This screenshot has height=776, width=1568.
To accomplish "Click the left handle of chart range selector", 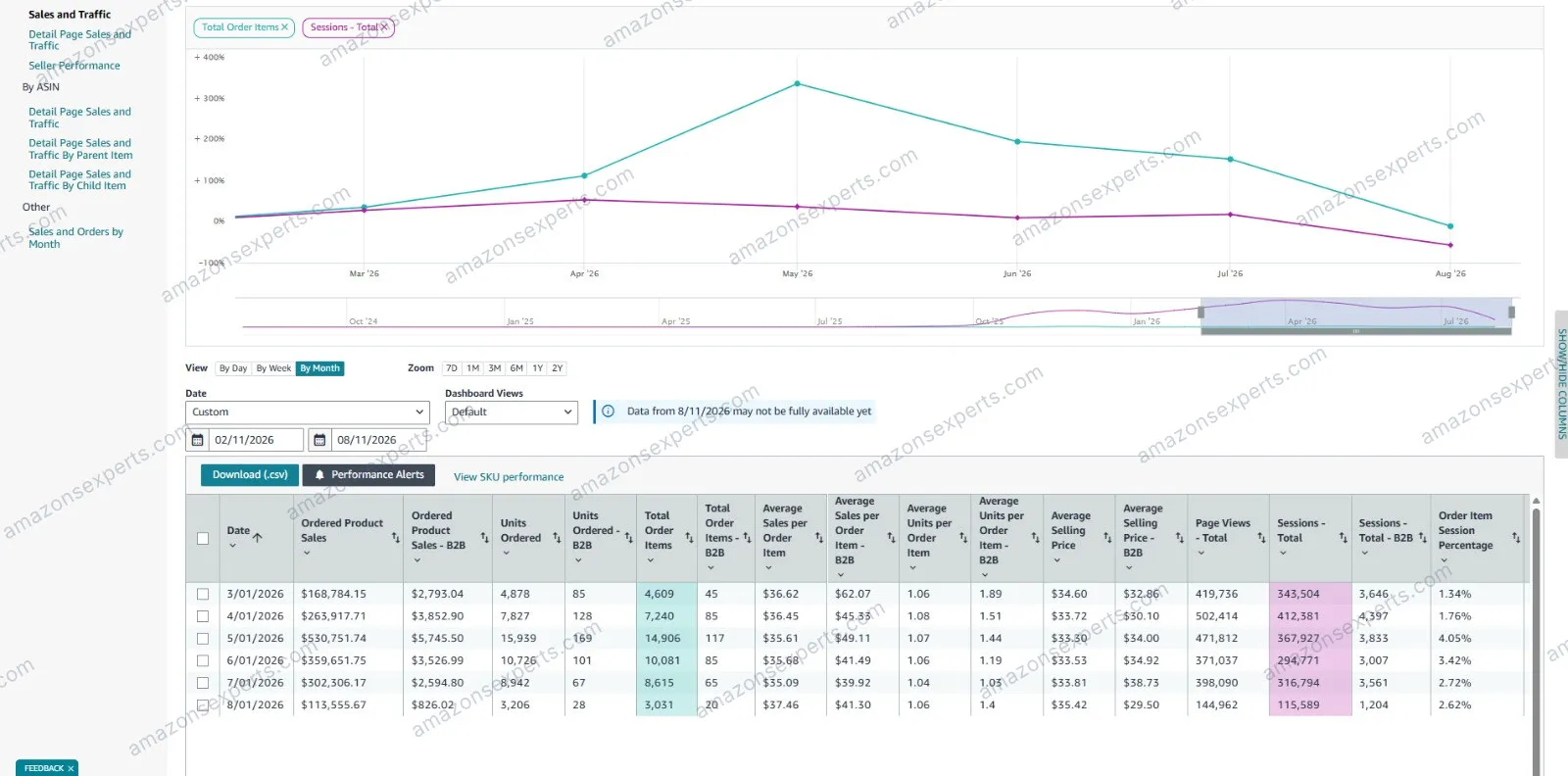I will (1201, 313).
